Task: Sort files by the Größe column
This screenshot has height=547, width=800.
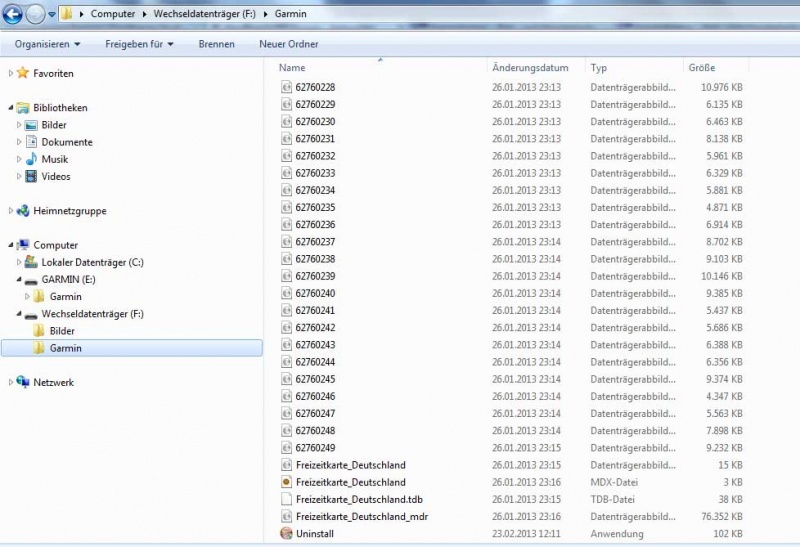Action: [x=702, y=67]
